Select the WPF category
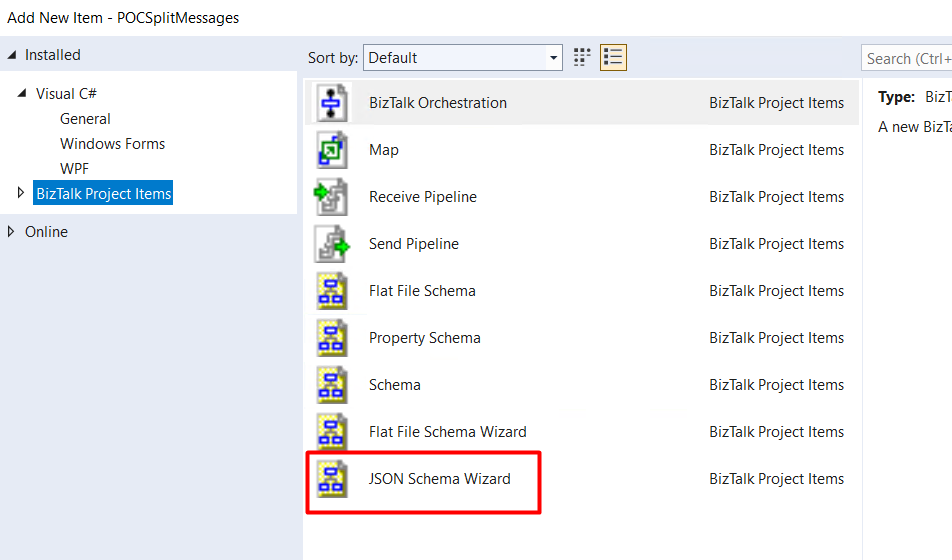This screenshot has height=560, width=952. (x=74, y=169)
